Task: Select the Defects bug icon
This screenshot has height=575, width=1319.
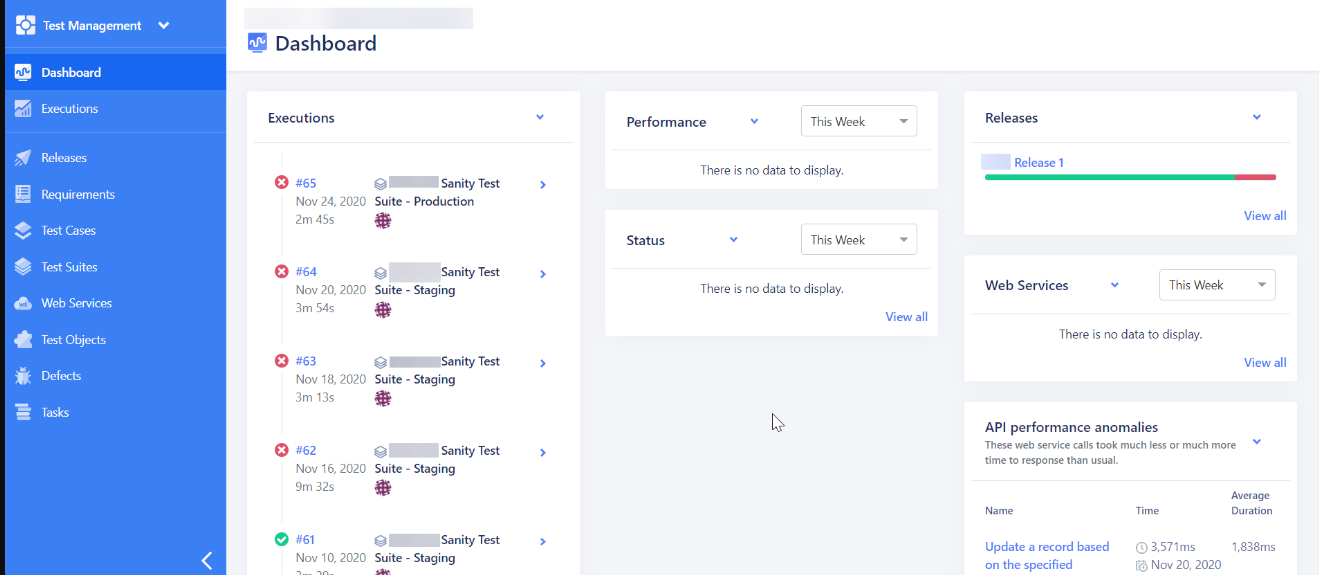Action: tap(23, 376)
